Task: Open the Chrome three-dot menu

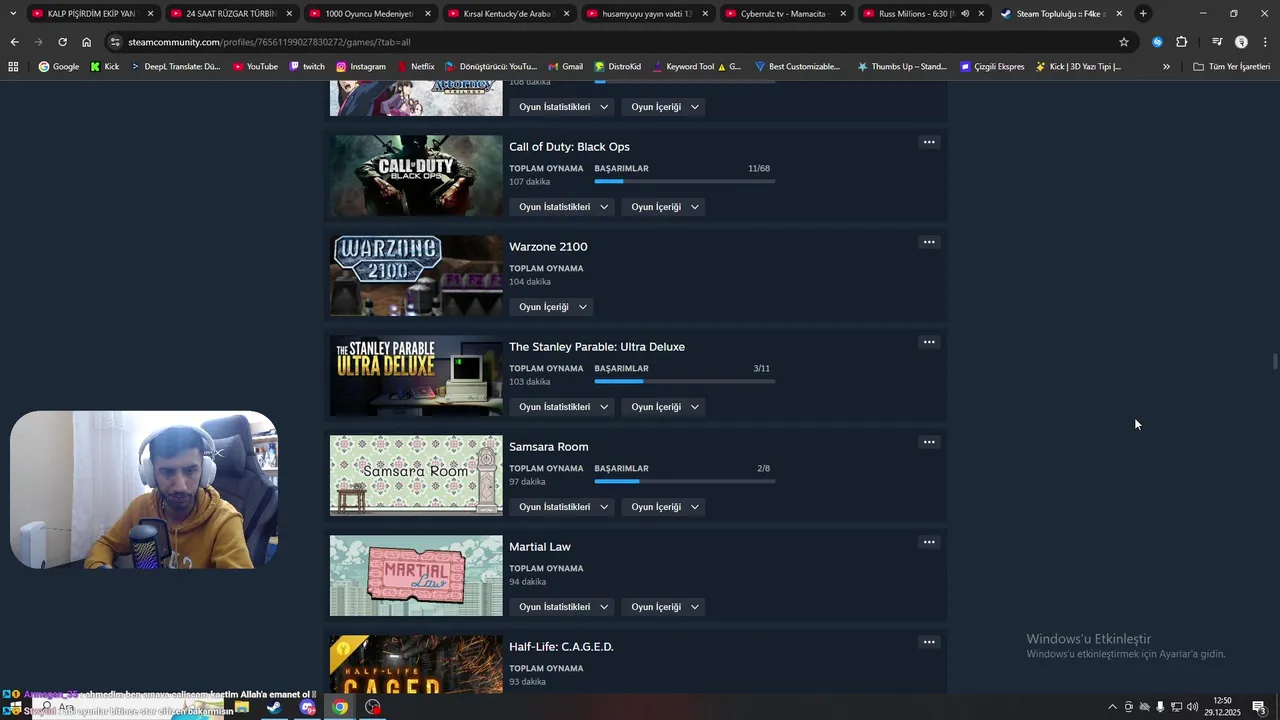Action: coord(1265,42)
